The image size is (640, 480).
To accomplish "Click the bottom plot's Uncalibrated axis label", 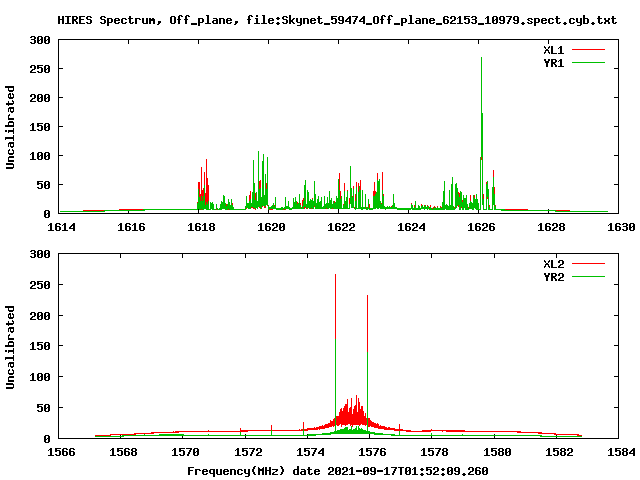I will [10, 347].
